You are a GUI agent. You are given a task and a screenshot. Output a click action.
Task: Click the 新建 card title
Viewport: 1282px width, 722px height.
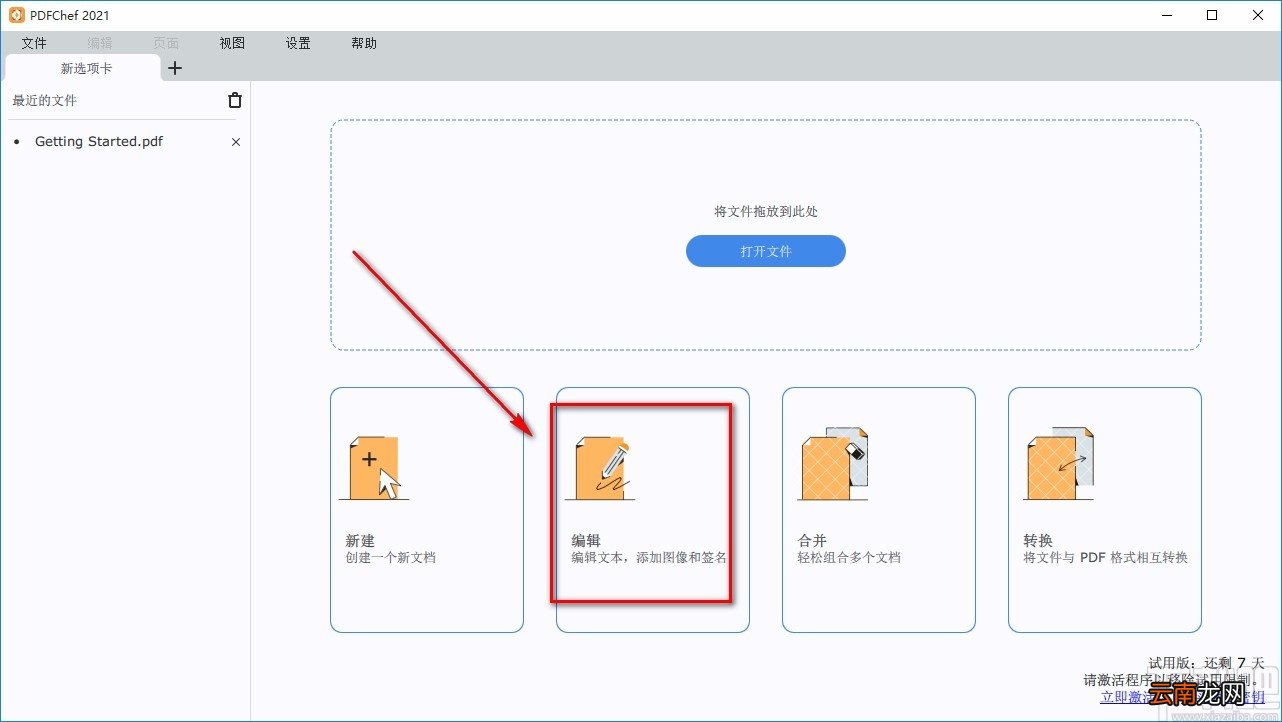coord(360,540)
